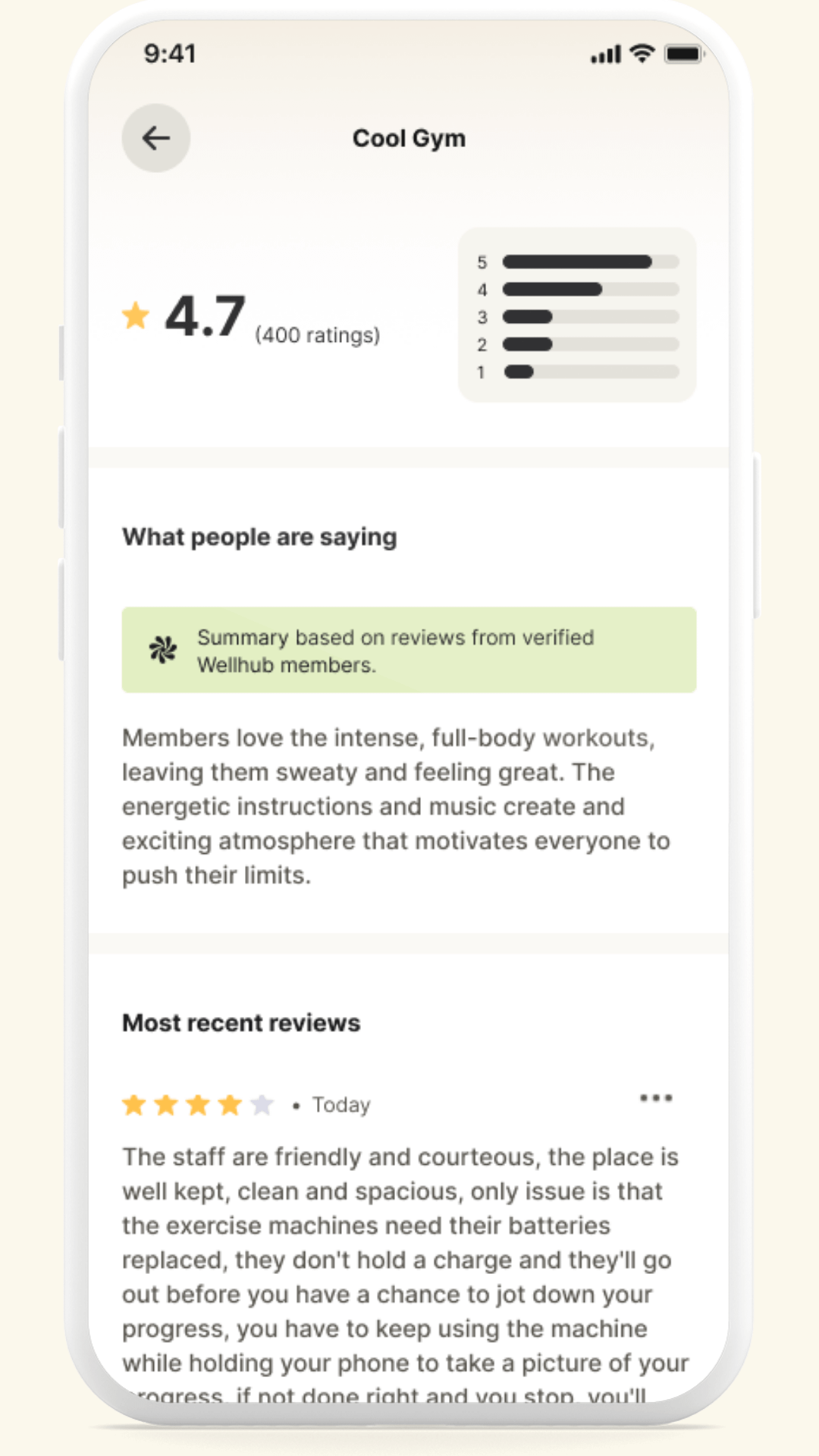The height and width of the screenshot is (1456, 819).
Task: Click the 'Most recent reviews' heading
Action: click(x=241, y=1023)
